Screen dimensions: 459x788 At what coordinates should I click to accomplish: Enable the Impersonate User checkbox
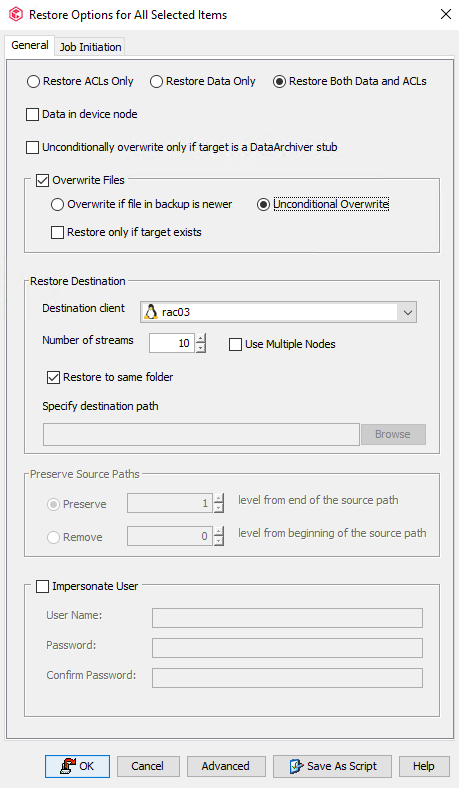[x=42, y=586]
